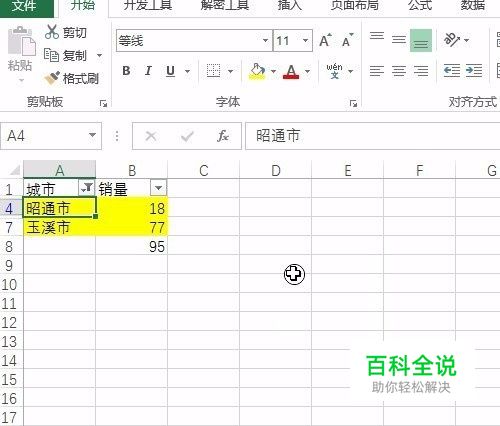Click the formula bar confirm checkmark
Viewport: 500px width, 426px height.
[187, 136]
